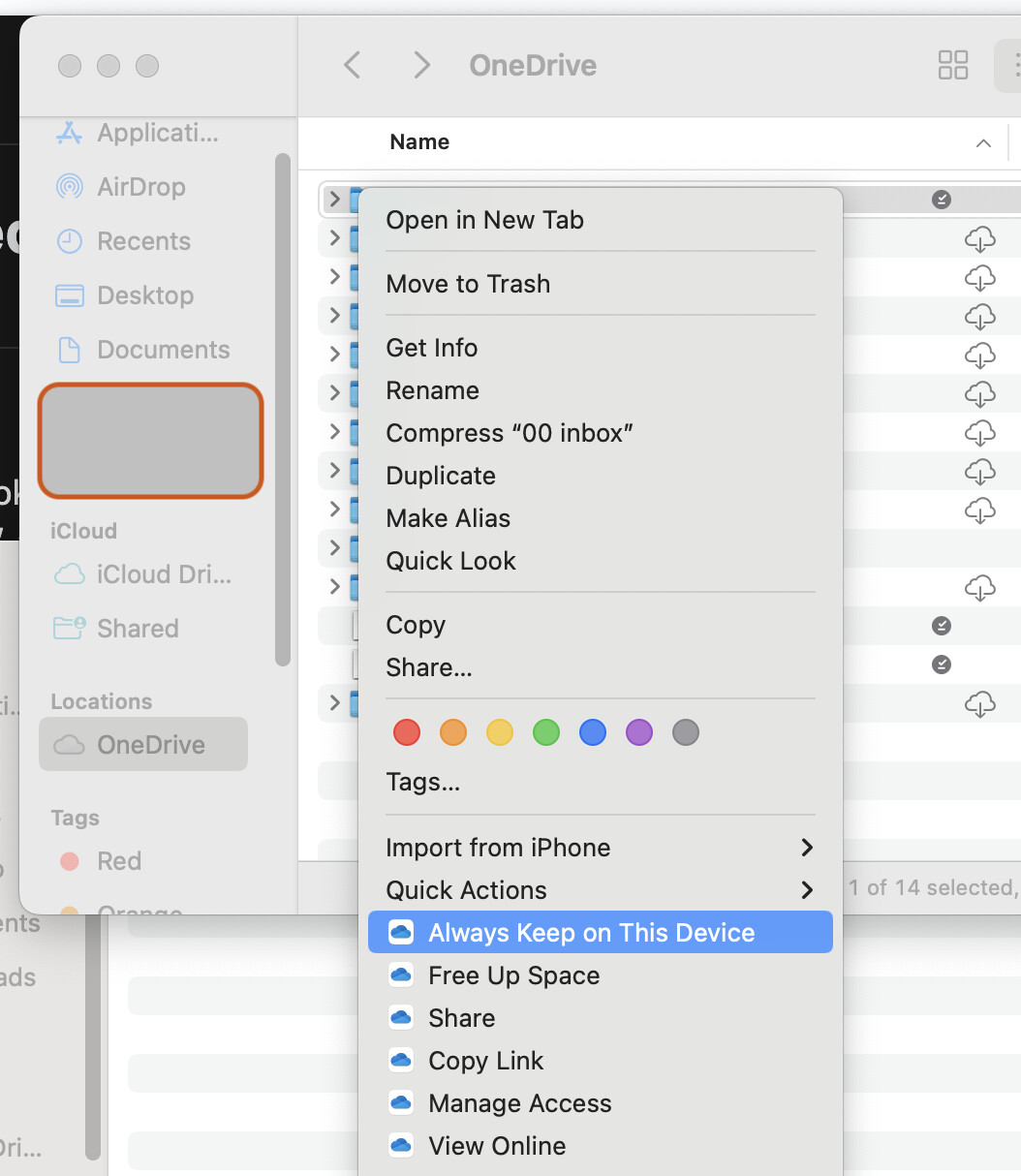Apply the orange tag color dot
1021x1176 pixels.
click(453, 732)
